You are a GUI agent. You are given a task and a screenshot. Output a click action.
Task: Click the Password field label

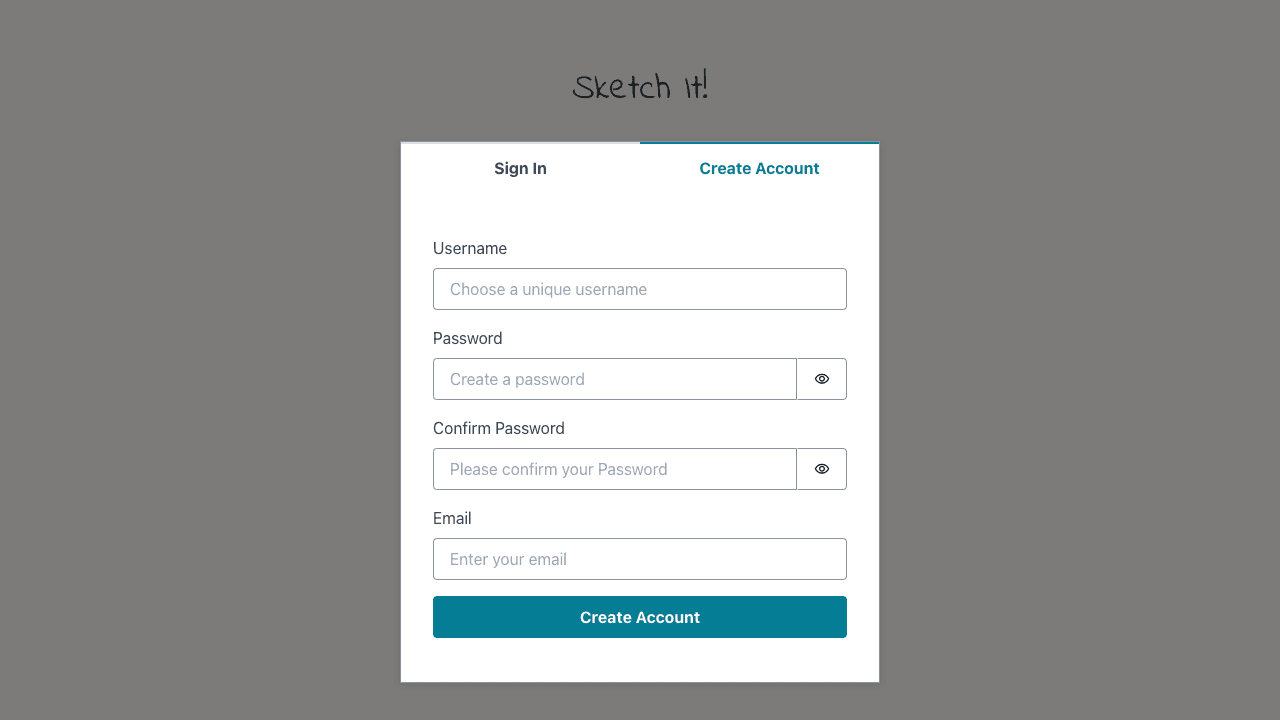[468, 338]
